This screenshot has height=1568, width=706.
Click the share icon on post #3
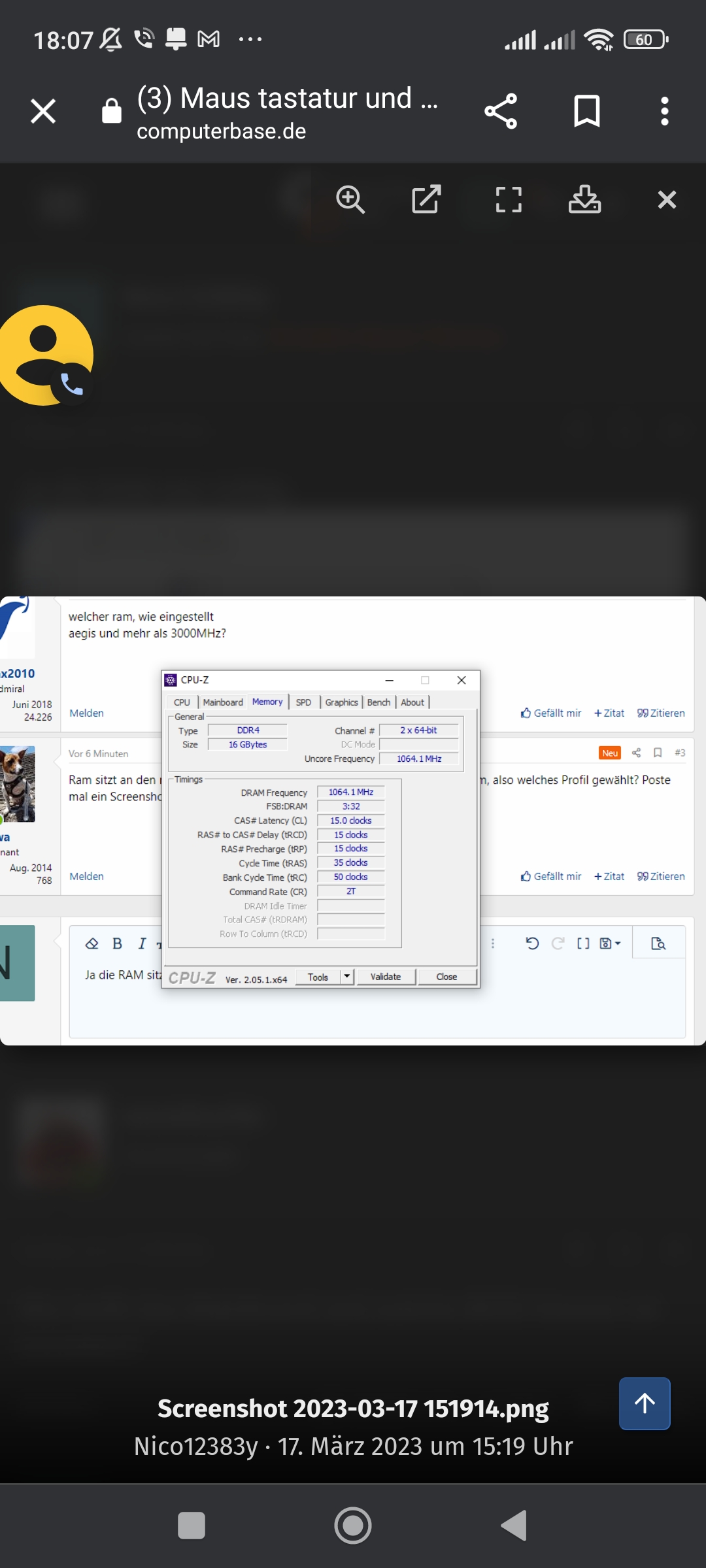click(636, 753)
